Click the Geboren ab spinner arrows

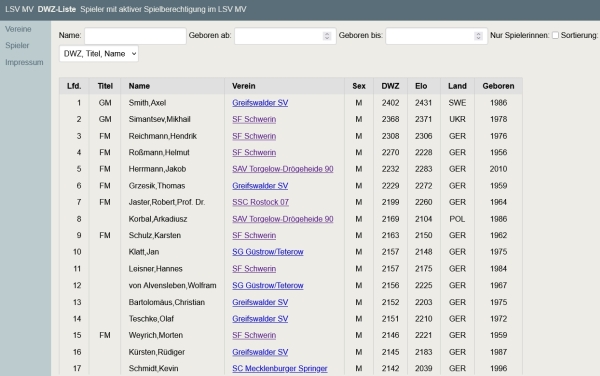click(x=326, y=36)
